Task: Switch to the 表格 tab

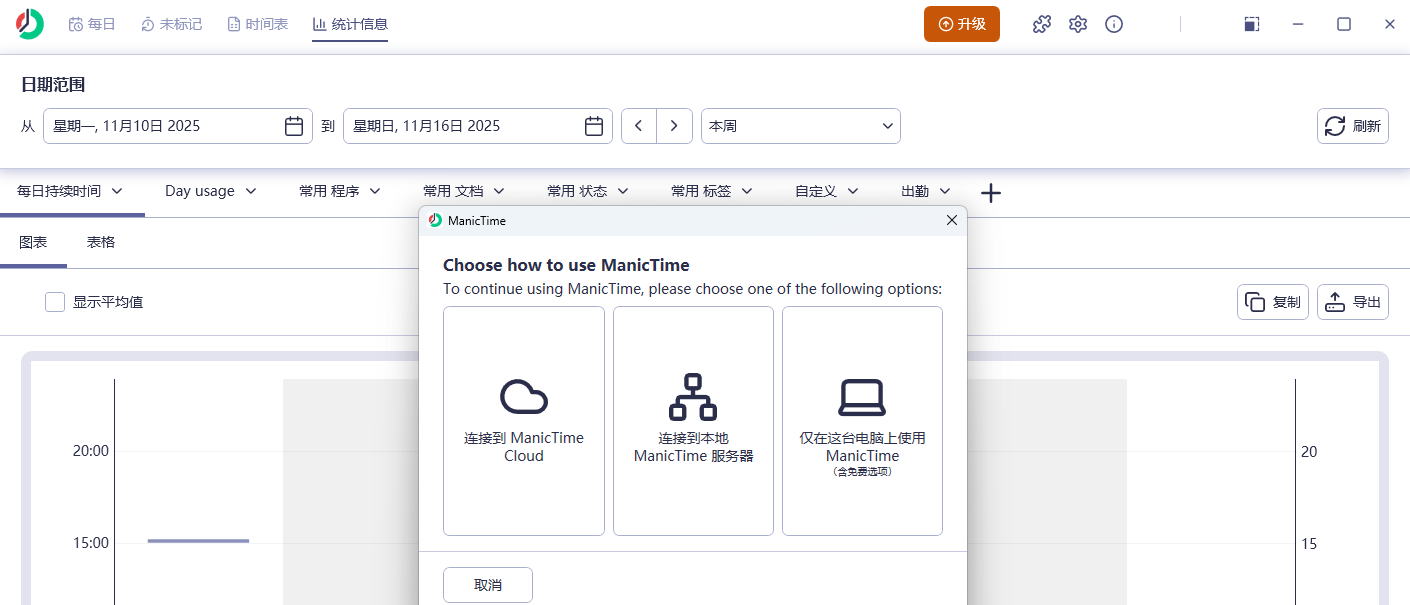Action: click(x=100, y=241)
